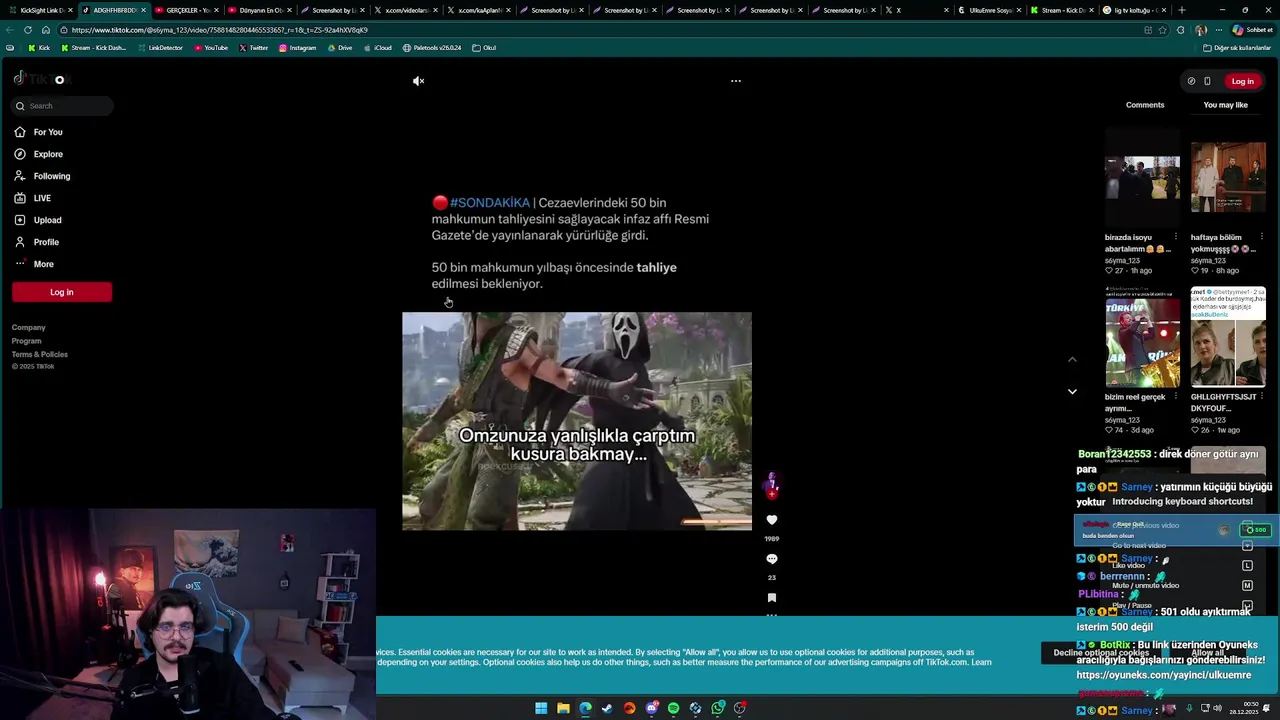Open the Kick bookmark
Screen dimensions: 1280x720
tap(39, 48)
